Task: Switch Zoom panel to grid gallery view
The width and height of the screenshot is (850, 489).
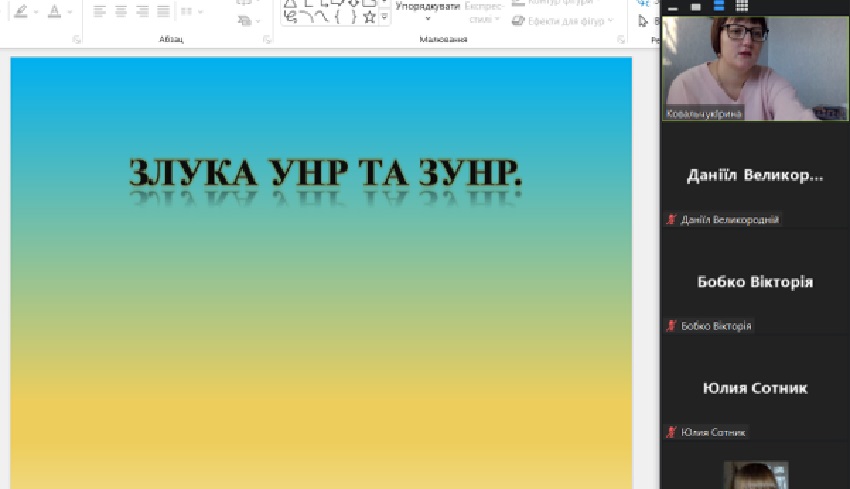Action: (x=742, y=6)
